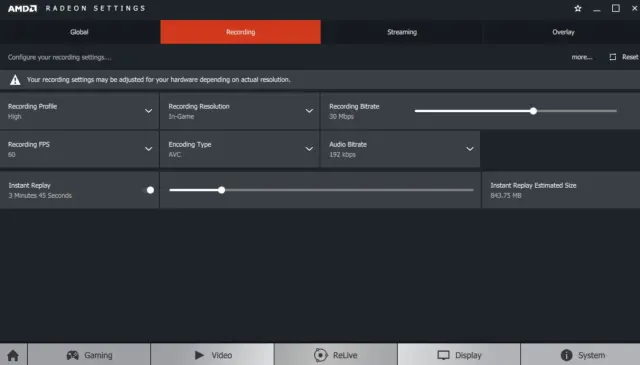Switch to the Overlay tab
Image resolution: width=640 pixels, height=365 pixels.
[562, 32]
